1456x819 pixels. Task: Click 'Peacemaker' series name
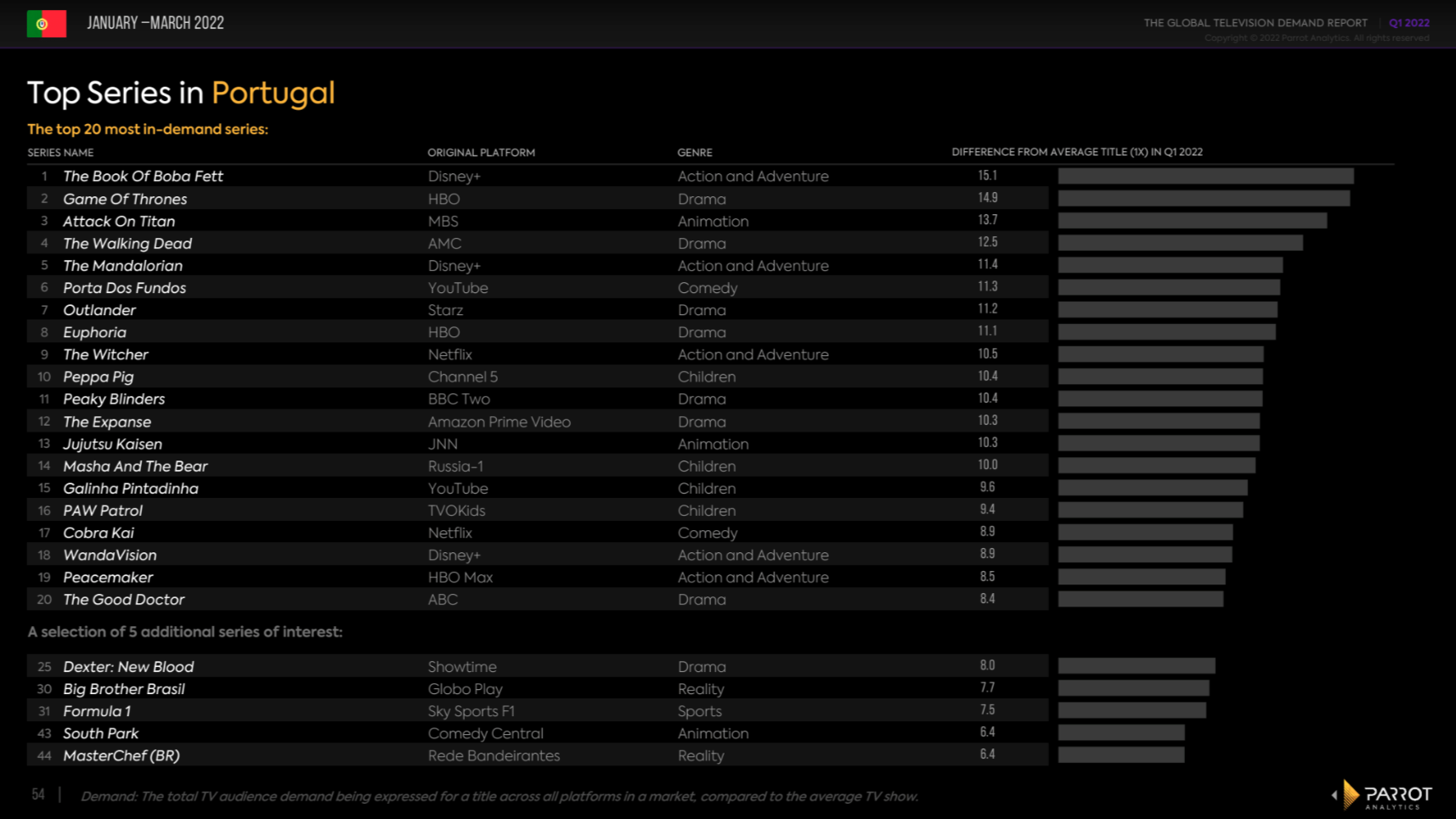(108, 577)
